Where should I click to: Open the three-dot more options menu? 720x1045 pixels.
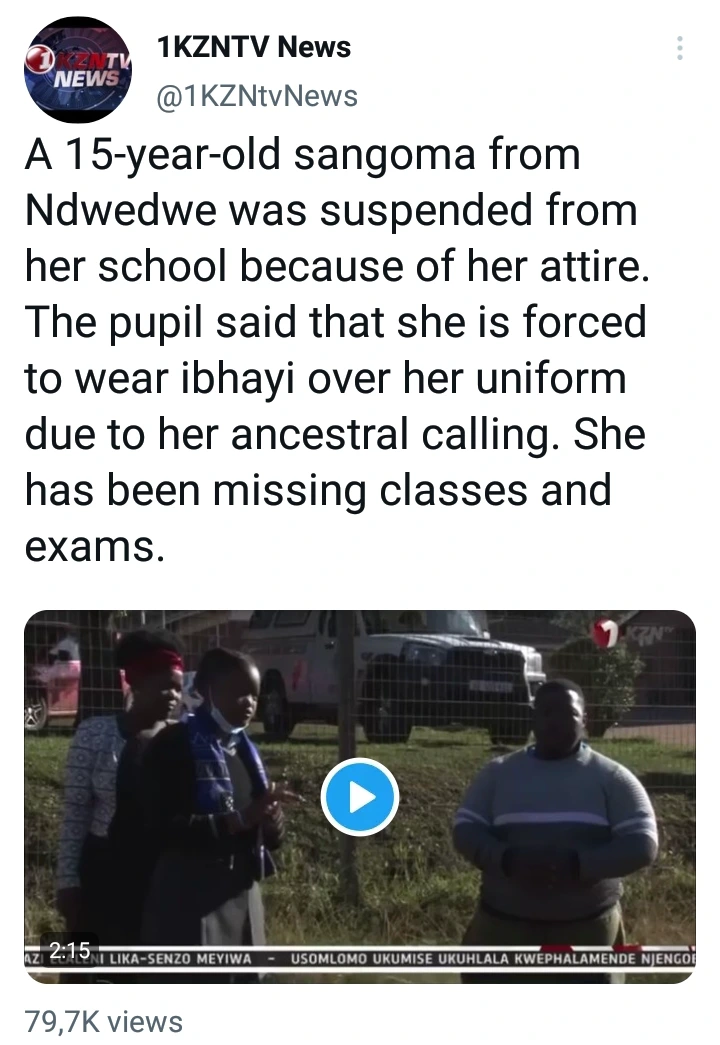[679, 48]
